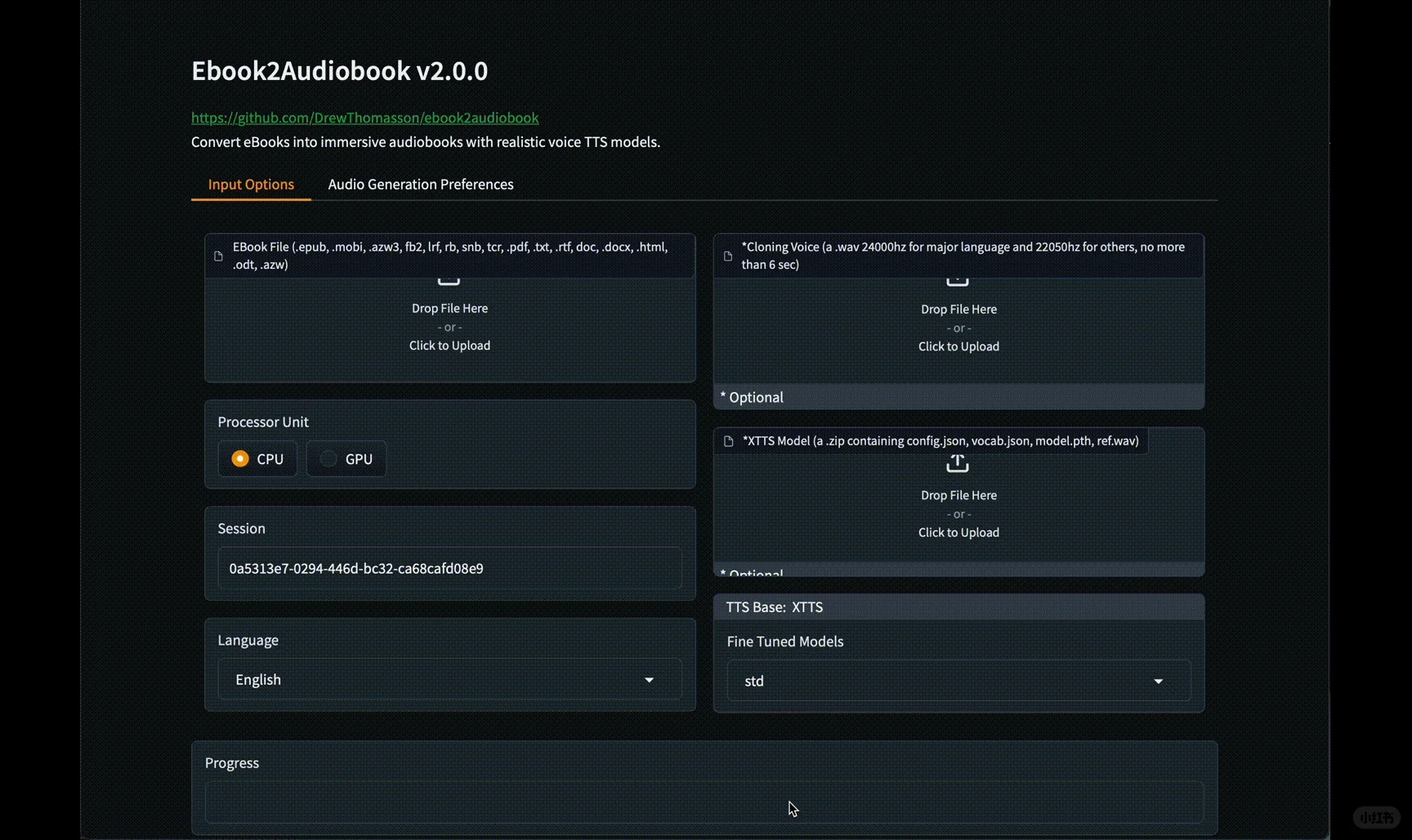Expand the Fine Tuned Models dropdown
Image resolution: width=1412 pixels, height=840 pixels.
(958, 681)
